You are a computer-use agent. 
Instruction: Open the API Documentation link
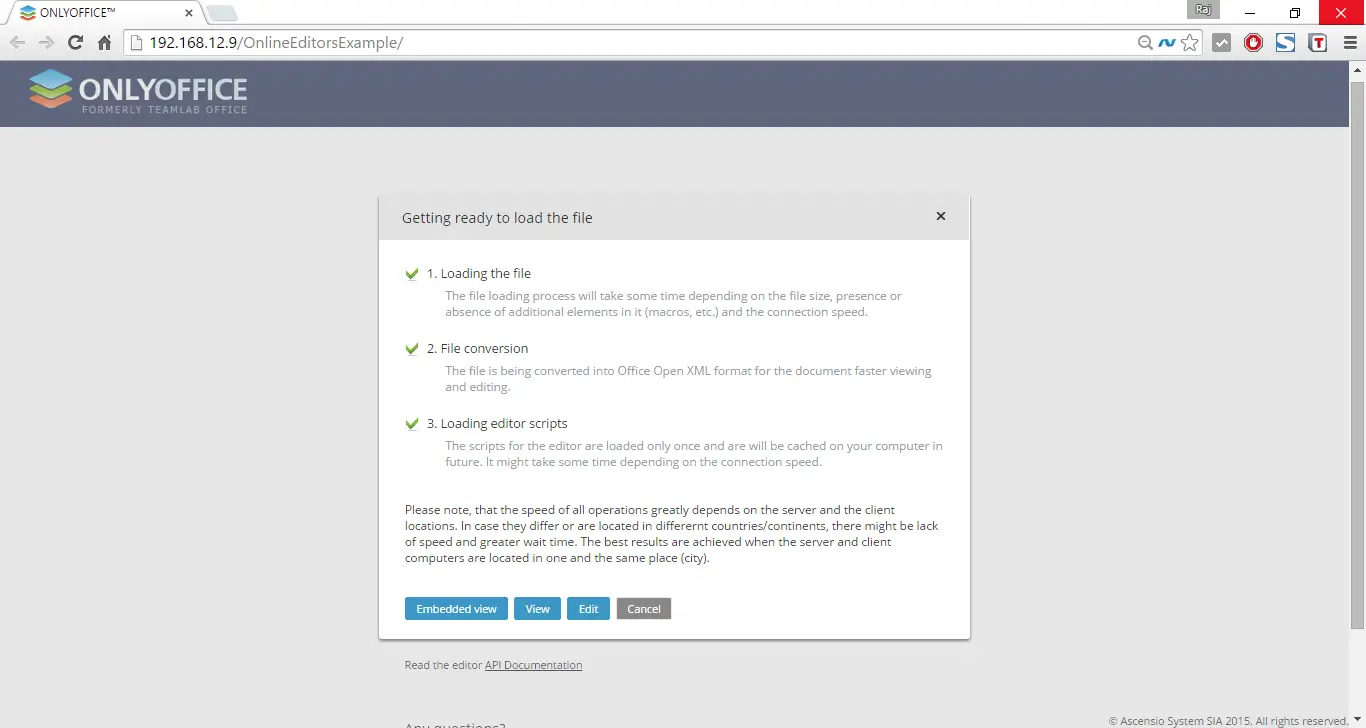pyautogui.click(x=533, y=665)
